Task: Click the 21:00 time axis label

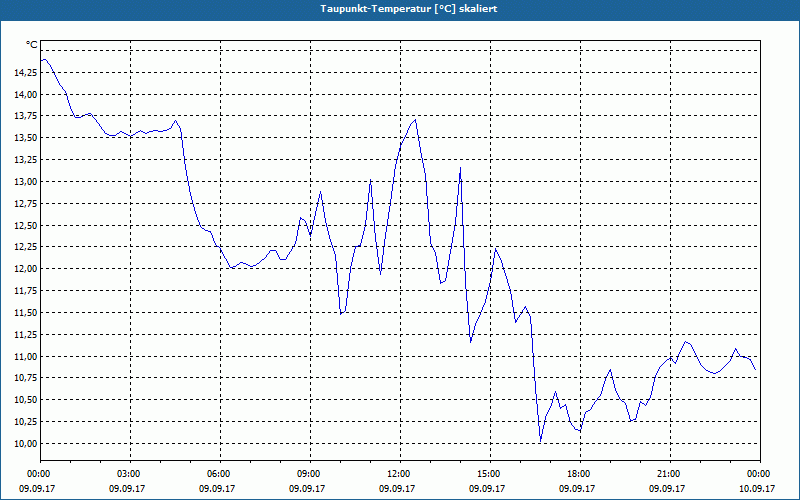Action: [670, 474]
